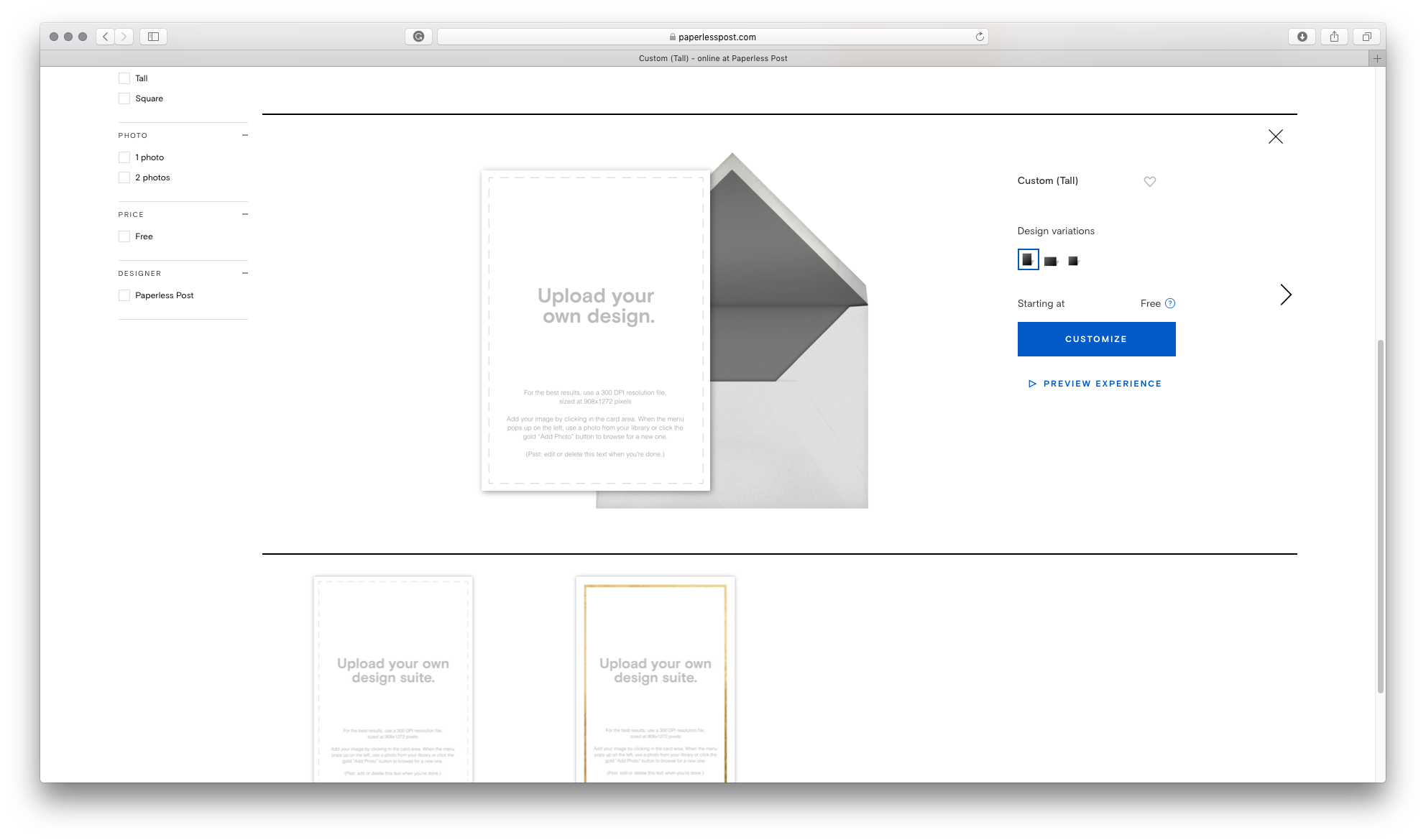Screen dimensions: 1426x840
Task: Tick the Free price checkbox
Action: click(x=124, y=236)
